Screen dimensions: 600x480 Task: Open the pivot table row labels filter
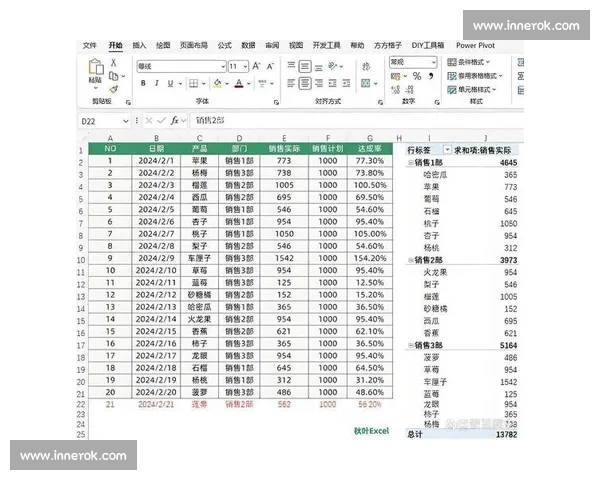click(447, 150)
